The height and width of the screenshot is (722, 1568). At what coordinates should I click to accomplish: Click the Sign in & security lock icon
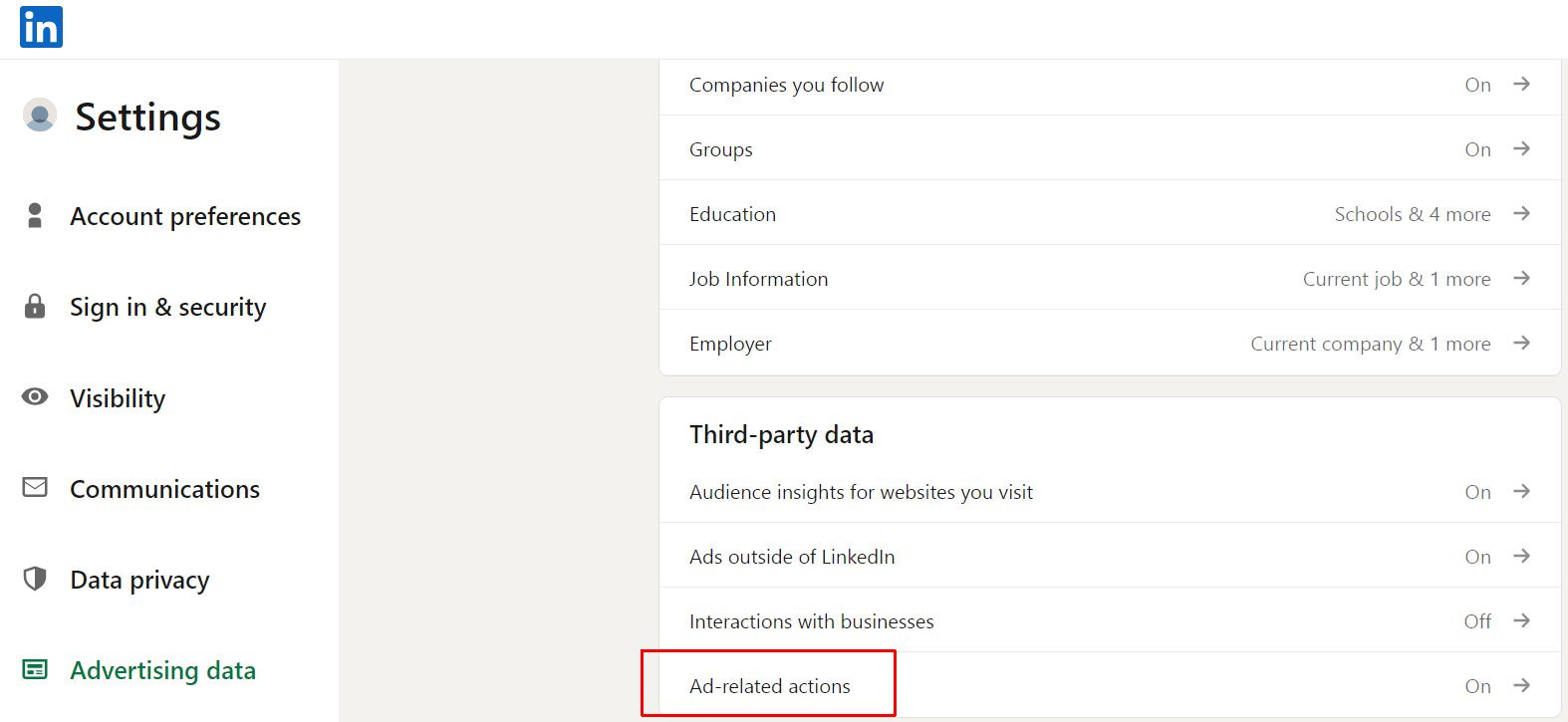[35, 306]
